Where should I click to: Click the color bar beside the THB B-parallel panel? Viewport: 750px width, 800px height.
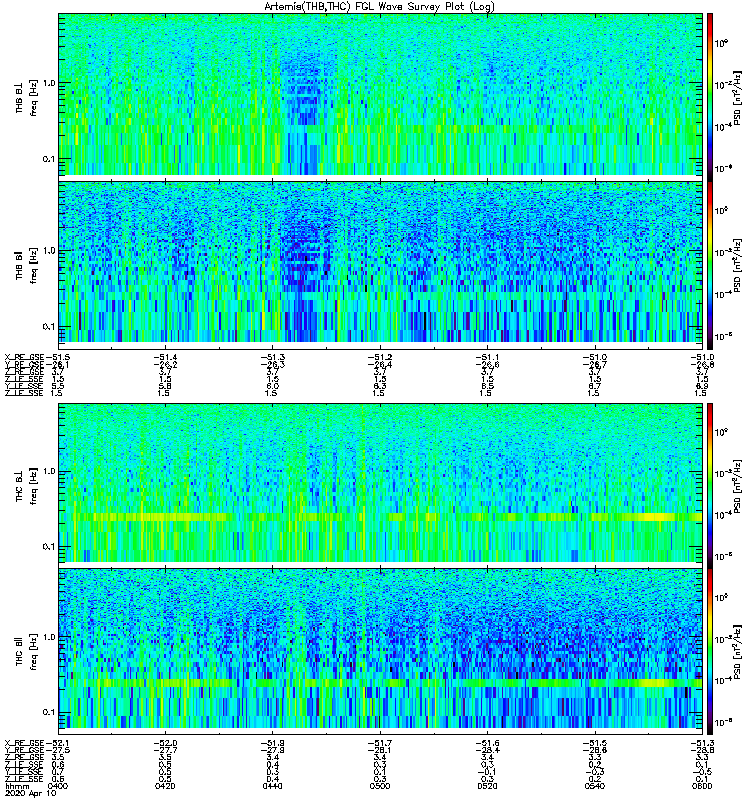click(710, 265)
